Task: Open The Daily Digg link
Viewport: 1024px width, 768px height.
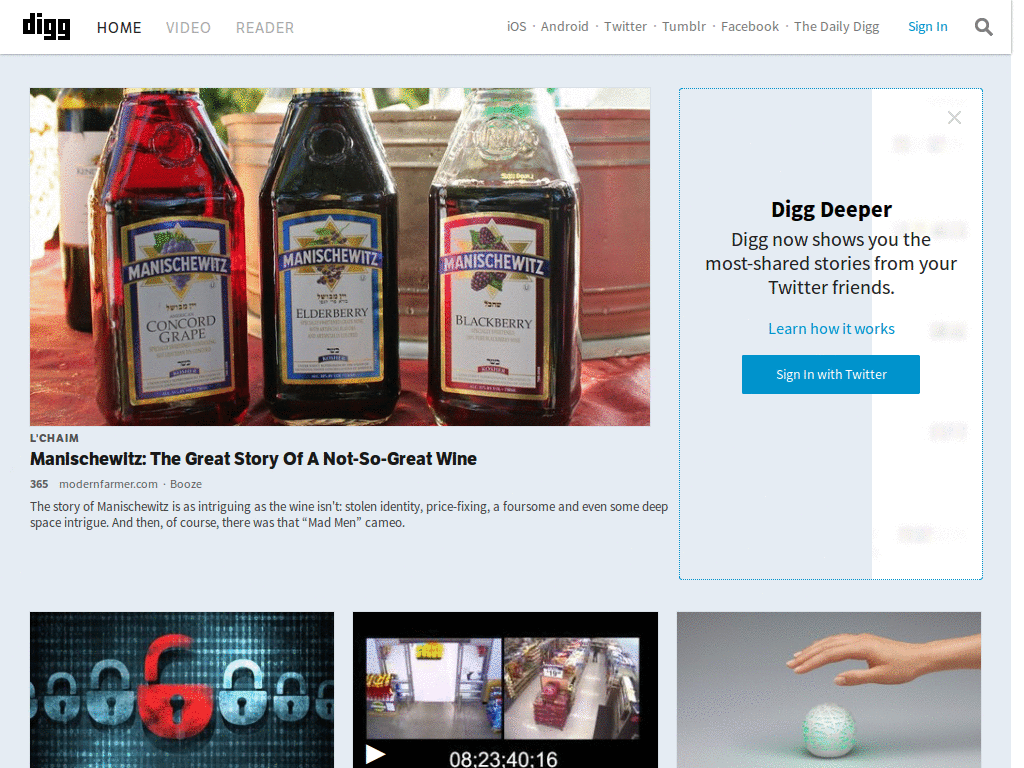Action: [x=837, y=27]
